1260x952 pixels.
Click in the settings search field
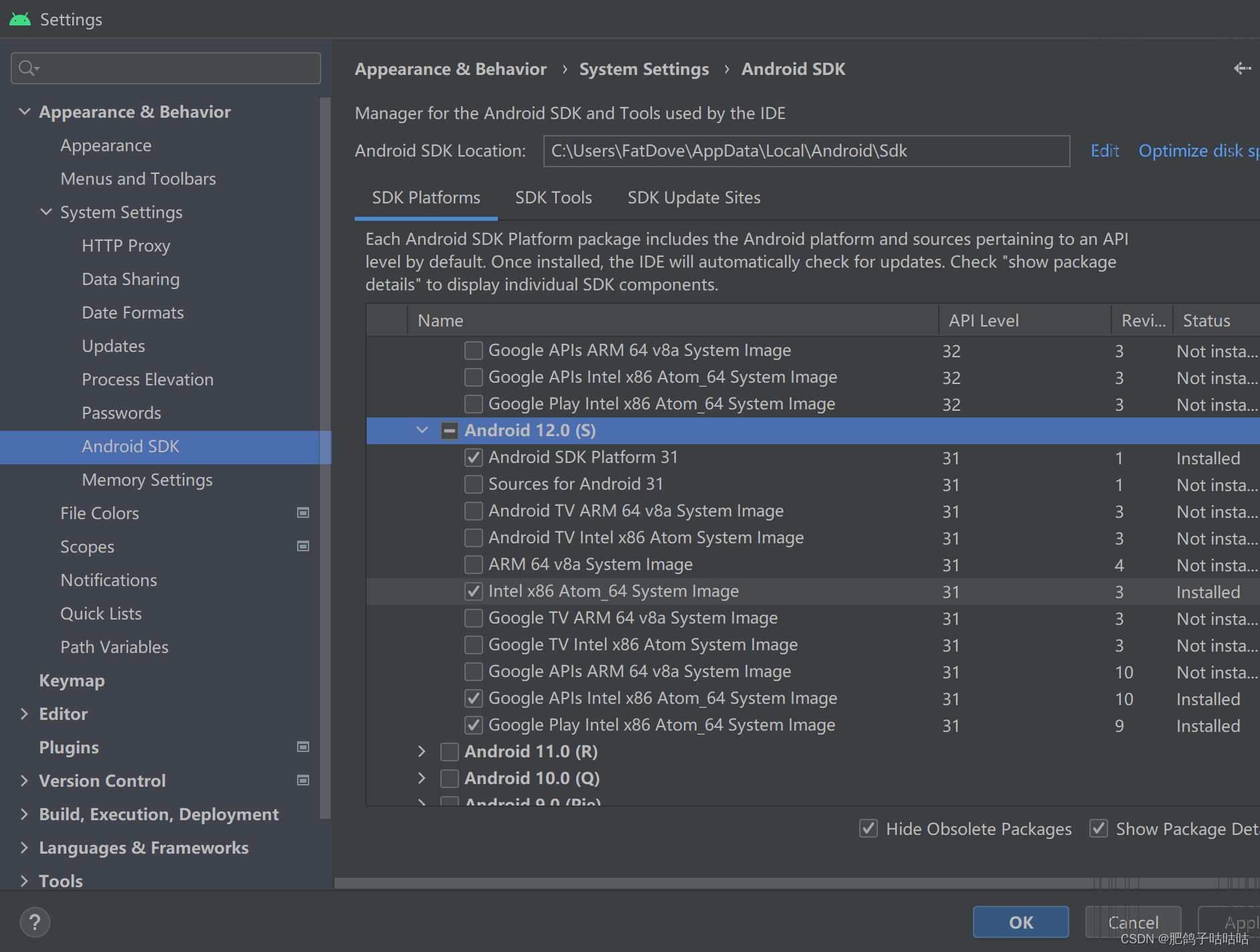pos(166,68)
